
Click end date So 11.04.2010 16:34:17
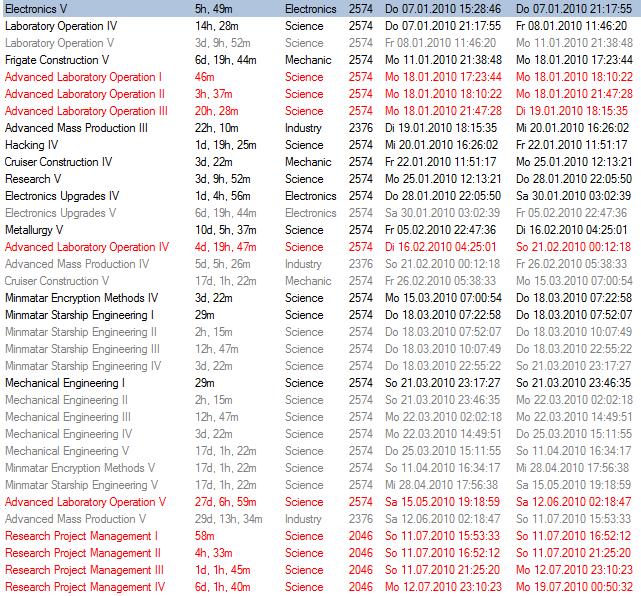[574, 451]
